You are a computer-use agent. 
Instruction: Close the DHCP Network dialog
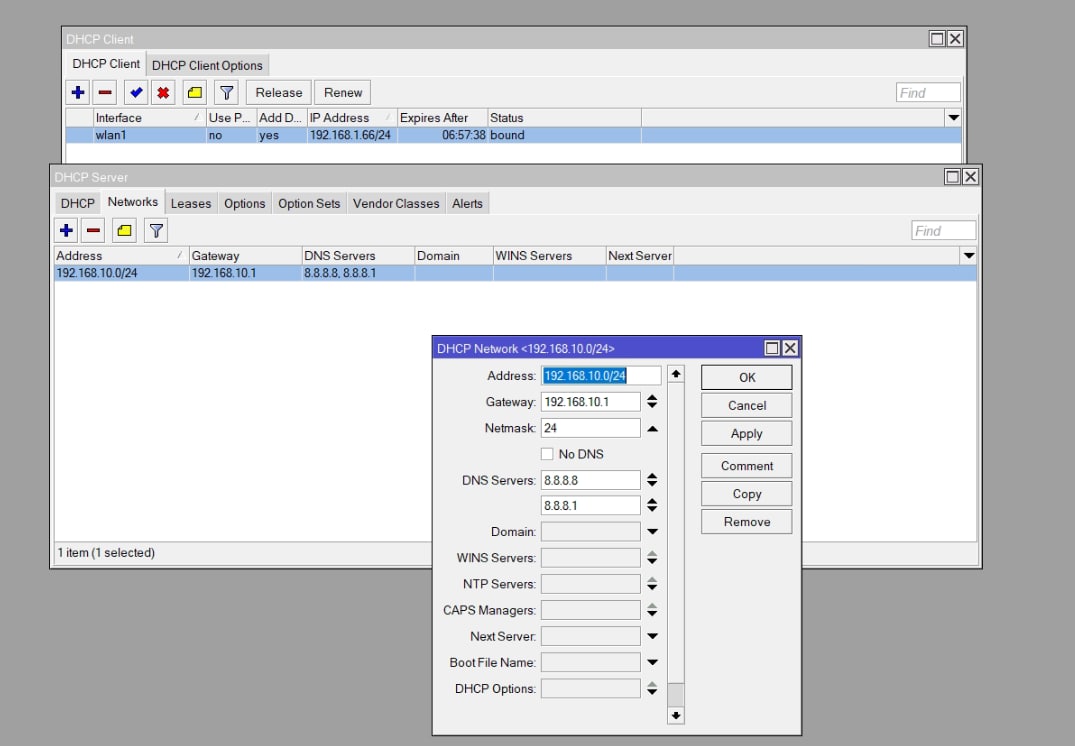click(790, 348)
